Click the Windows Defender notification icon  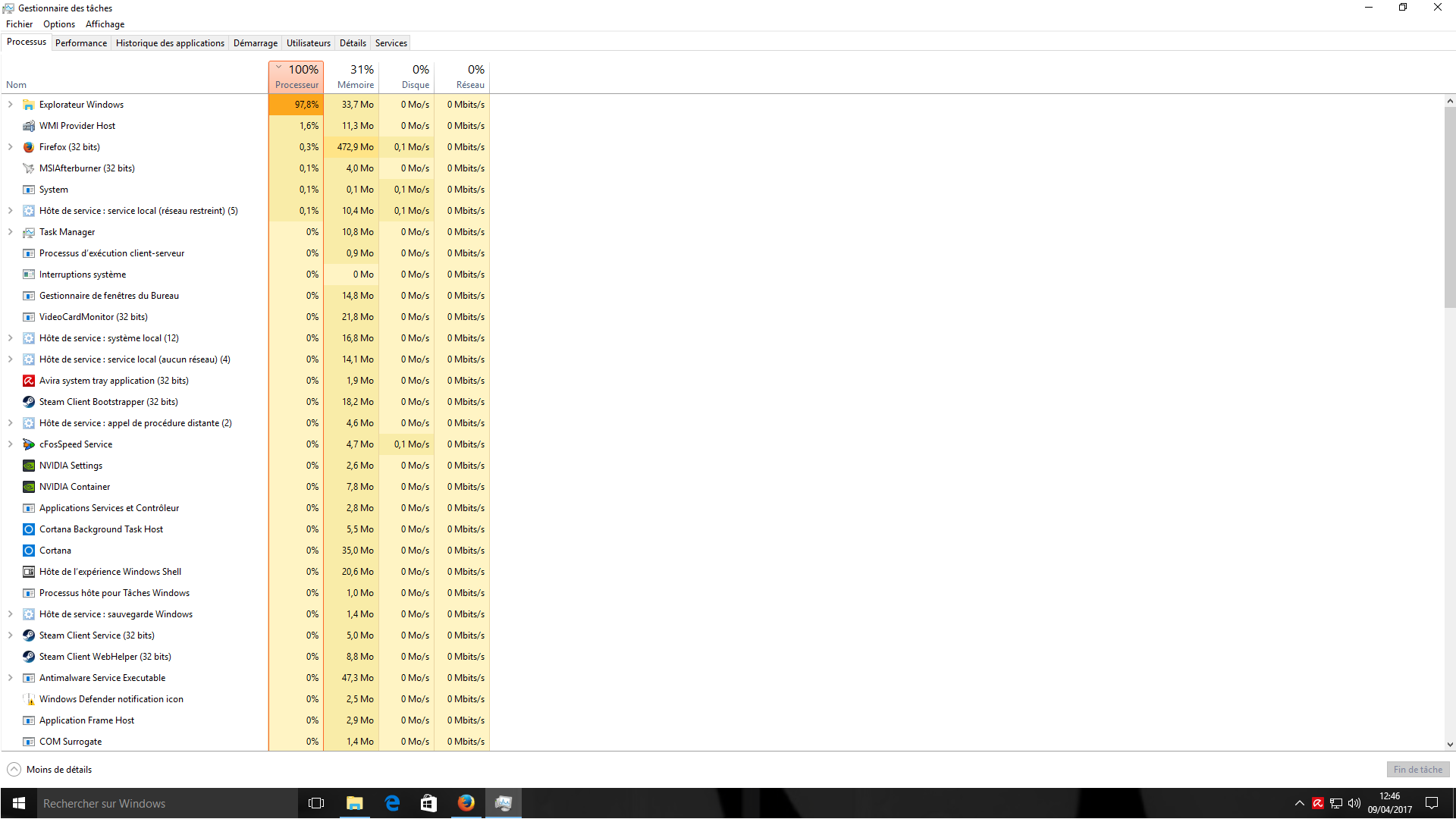(x=29, y=699)
